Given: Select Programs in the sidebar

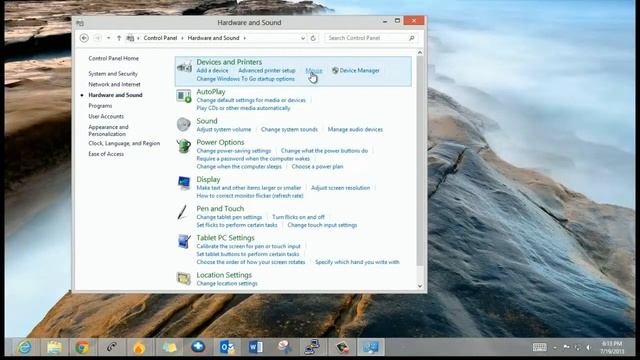Looking at the screenshot, I should coord(100,105).
